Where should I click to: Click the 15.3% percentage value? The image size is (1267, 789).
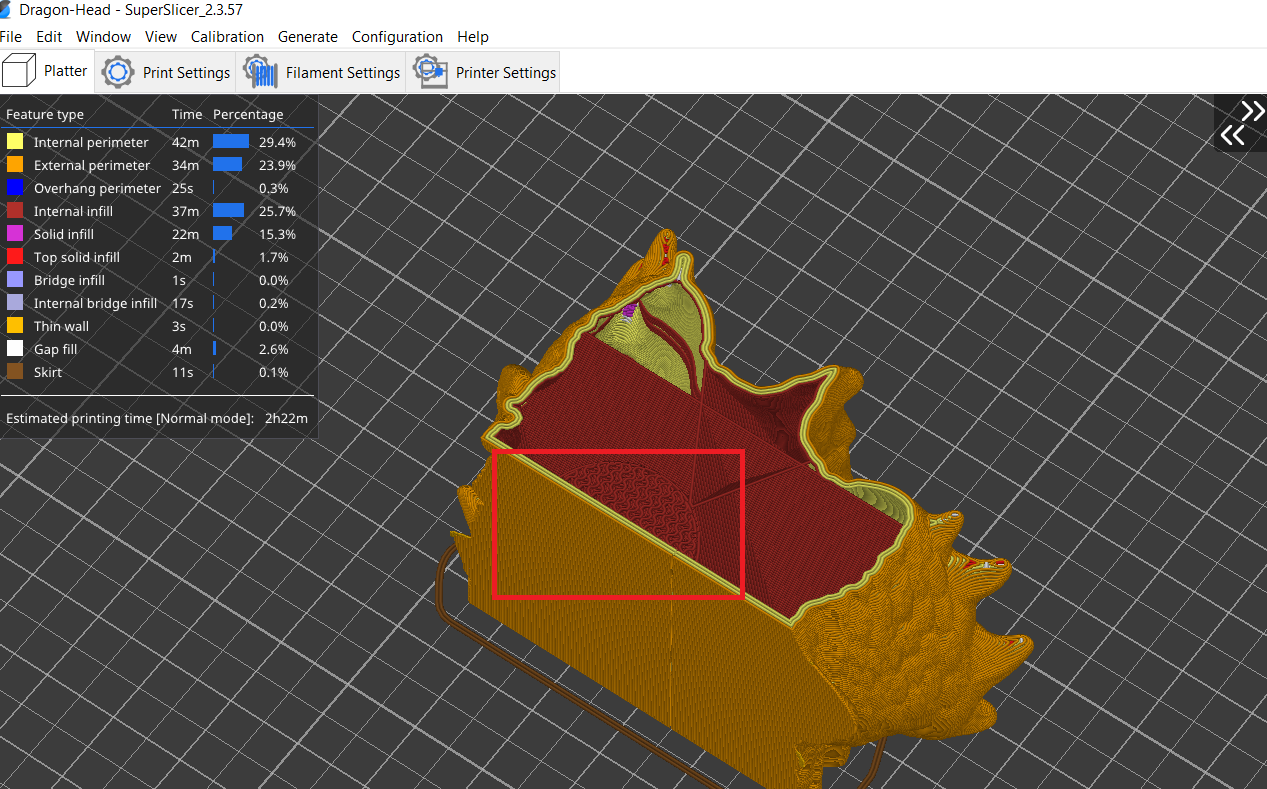pyautogui.click(x=277, y=235)
